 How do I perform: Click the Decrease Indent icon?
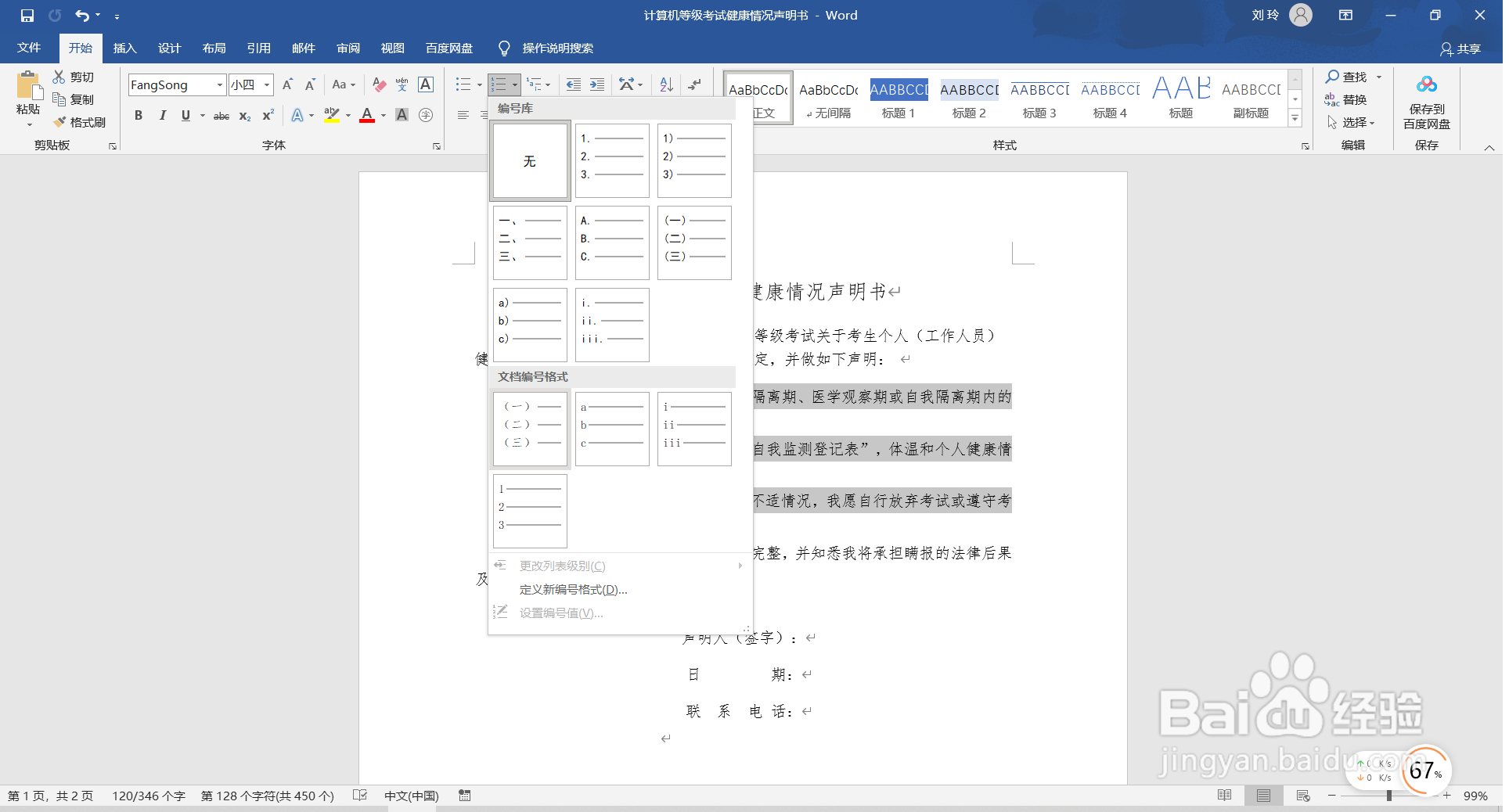click(574, 84)
